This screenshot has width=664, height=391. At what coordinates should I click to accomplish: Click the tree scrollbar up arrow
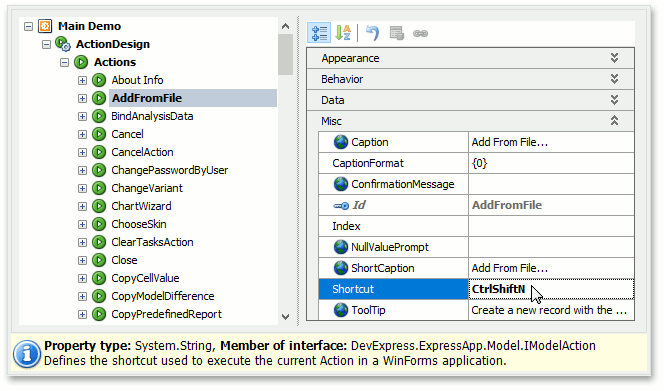click(x=285, y=26)
